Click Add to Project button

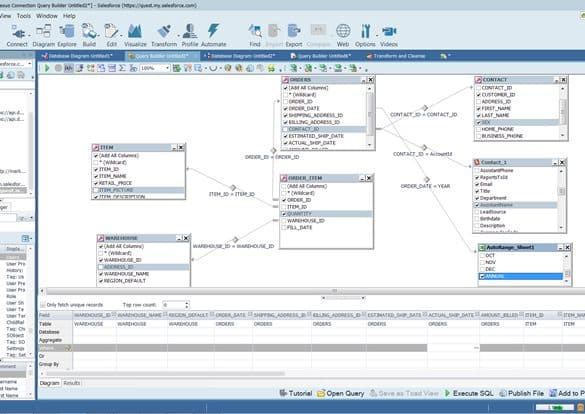[x=568, y=393]
